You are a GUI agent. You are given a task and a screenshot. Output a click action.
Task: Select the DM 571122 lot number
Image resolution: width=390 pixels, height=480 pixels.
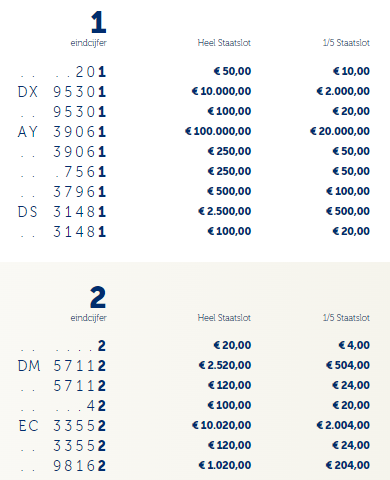tap(62, 366)
